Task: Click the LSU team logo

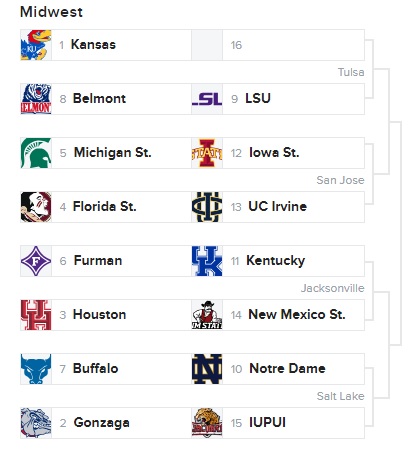Action: pos(207,99)
